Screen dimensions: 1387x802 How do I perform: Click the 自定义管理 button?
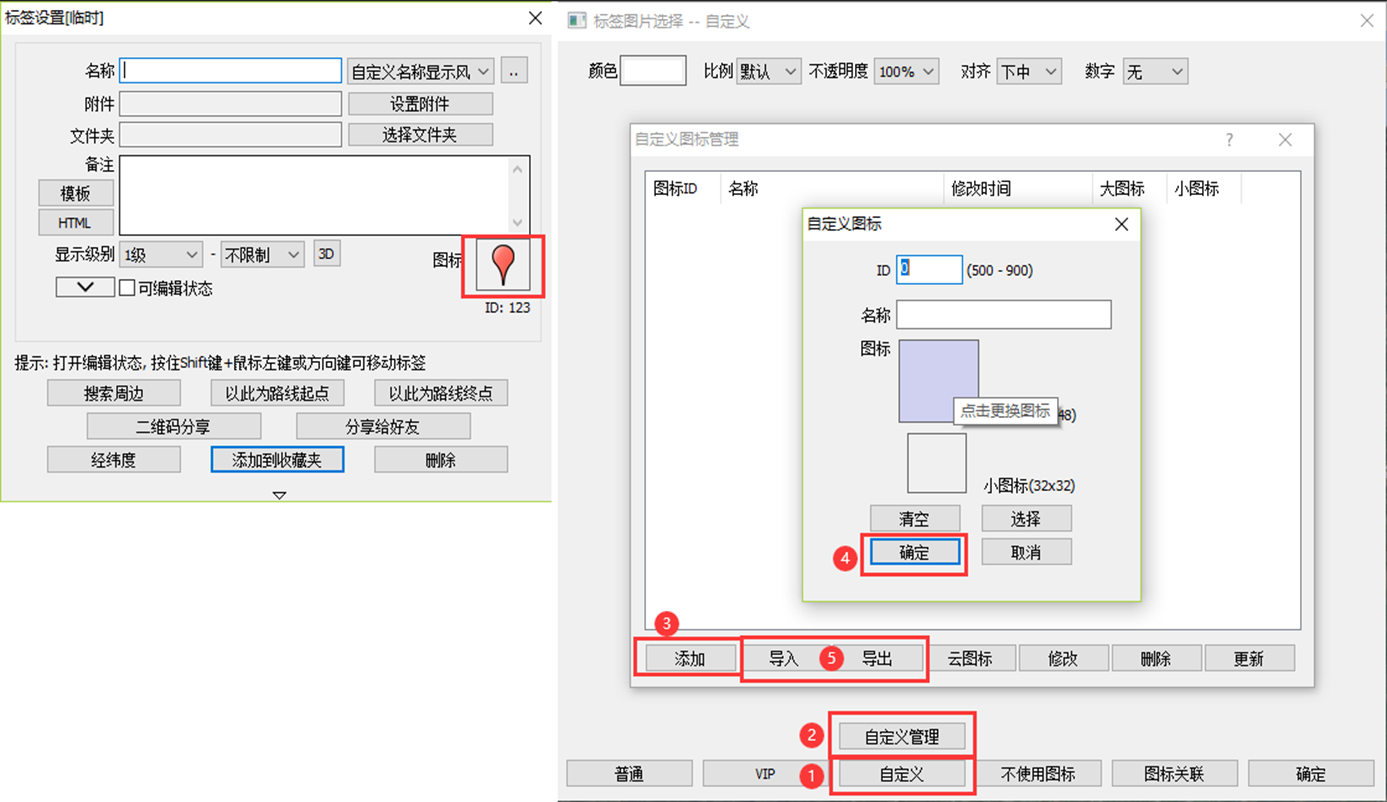(x=902, y=737)
